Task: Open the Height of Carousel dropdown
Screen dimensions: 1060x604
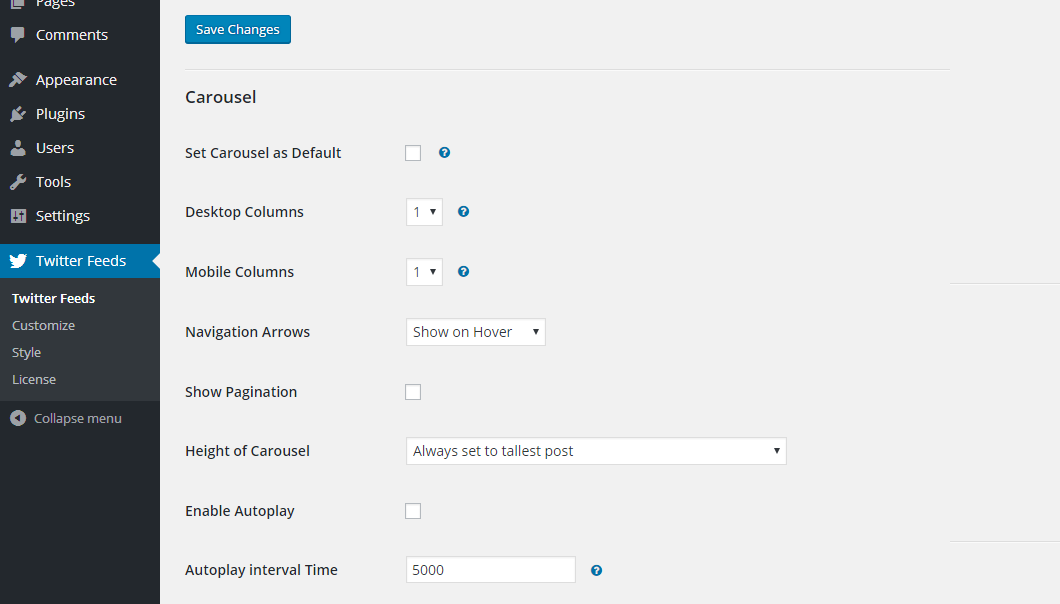Action: [x=596, y=451]
